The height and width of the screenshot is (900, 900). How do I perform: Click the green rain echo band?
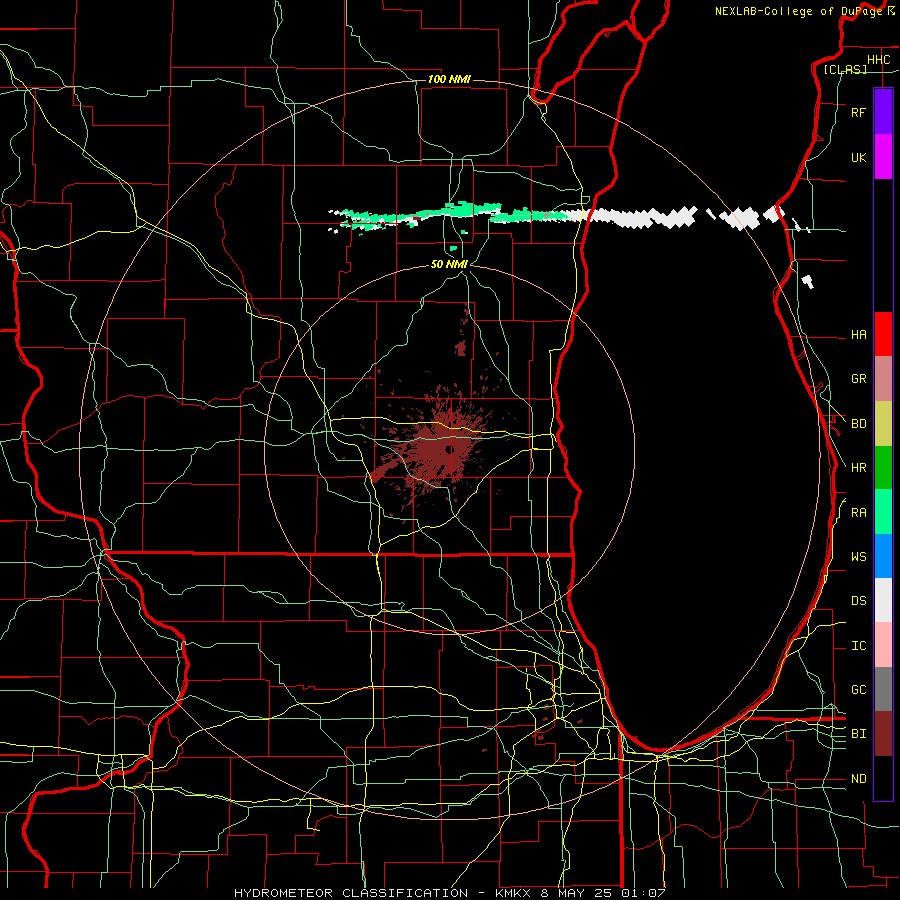pyautogui.click(x=453, y=215)
